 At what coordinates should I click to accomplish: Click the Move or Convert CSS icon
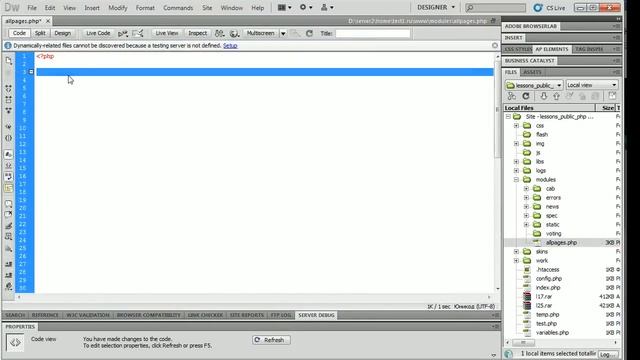click(9, 248)
